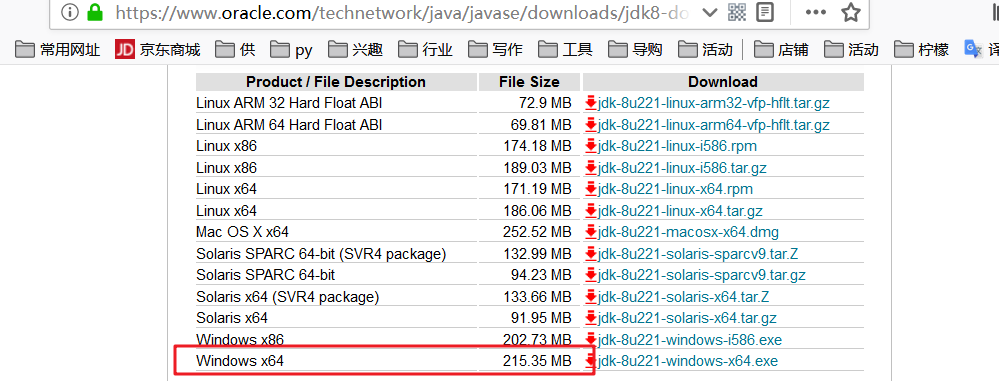Select Linux ARM 64 Hard Float ABI text
The width and height of the screenshot is (999, 381).
pyautogui.click(x=289, y=124)
